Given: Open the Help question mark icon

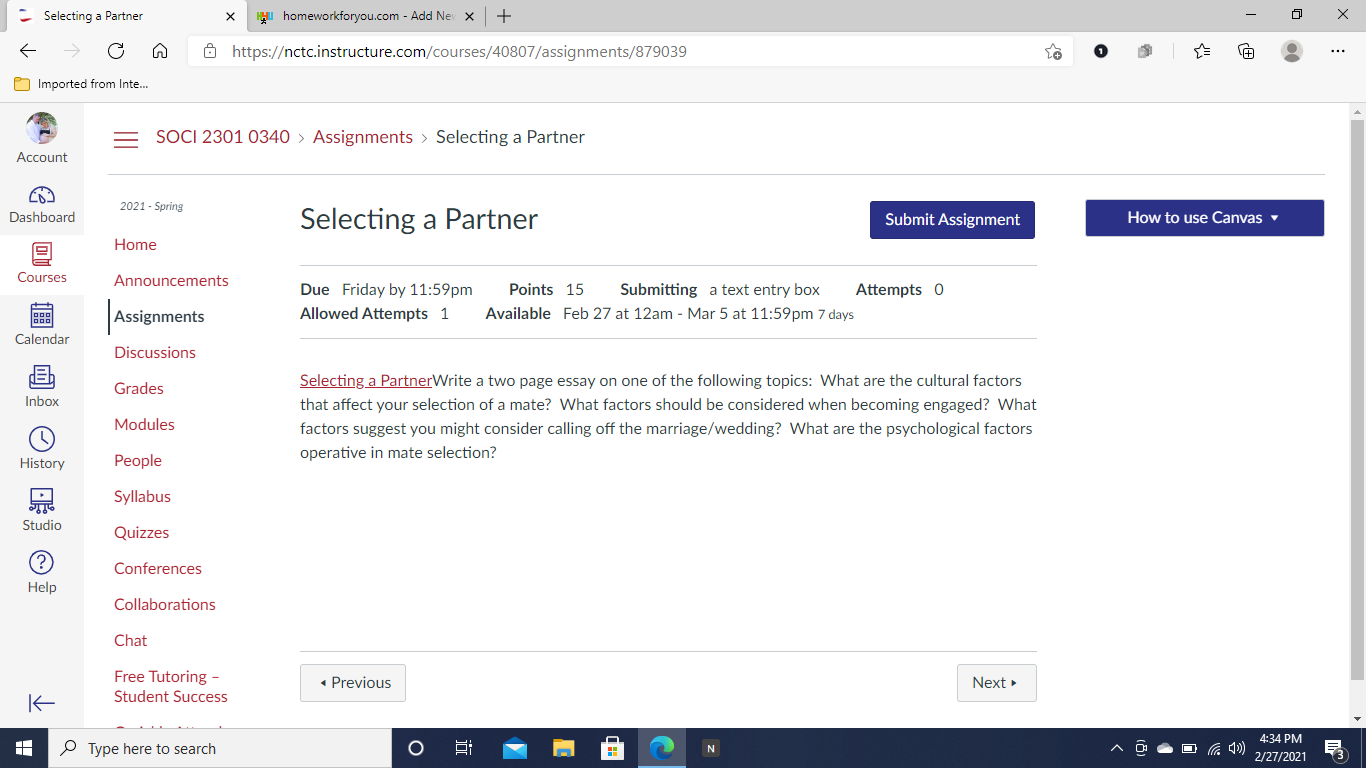Looking at the screenshot, I should (x=42, y=563).
